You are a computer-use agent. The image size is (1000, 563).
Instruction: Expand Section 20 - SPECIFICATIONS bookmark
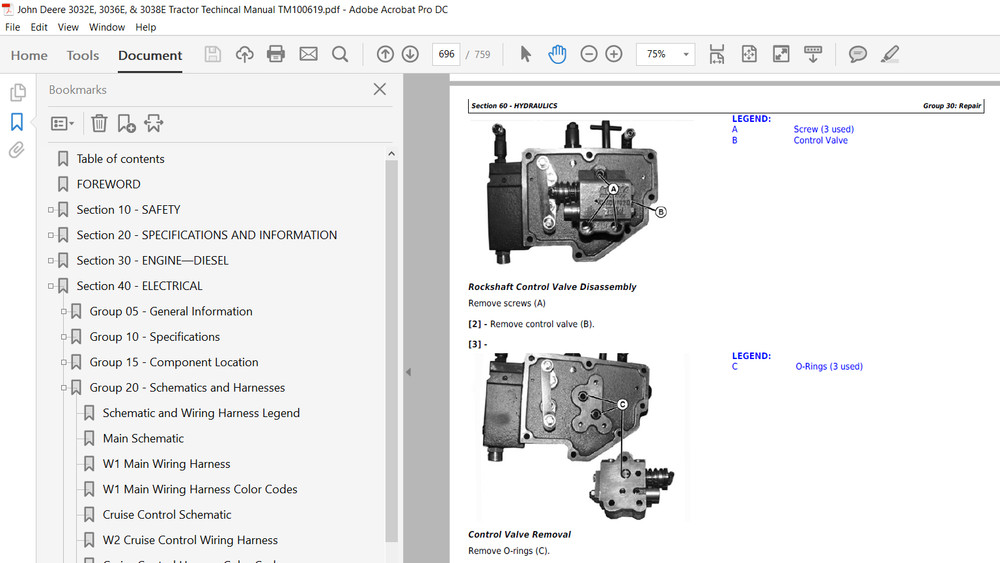click(51, 235)
